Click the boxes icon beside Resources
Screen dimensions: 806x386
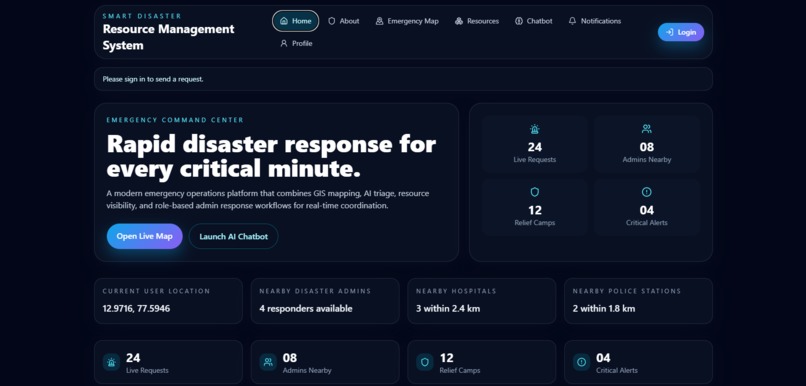459,21
